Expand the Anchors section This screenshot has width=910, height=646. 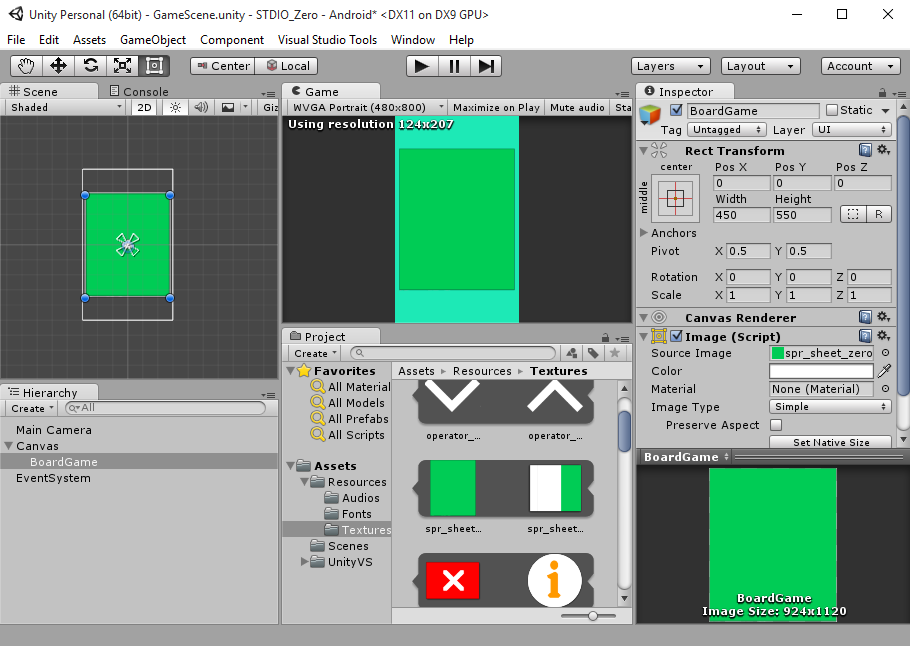click(644, 233)
